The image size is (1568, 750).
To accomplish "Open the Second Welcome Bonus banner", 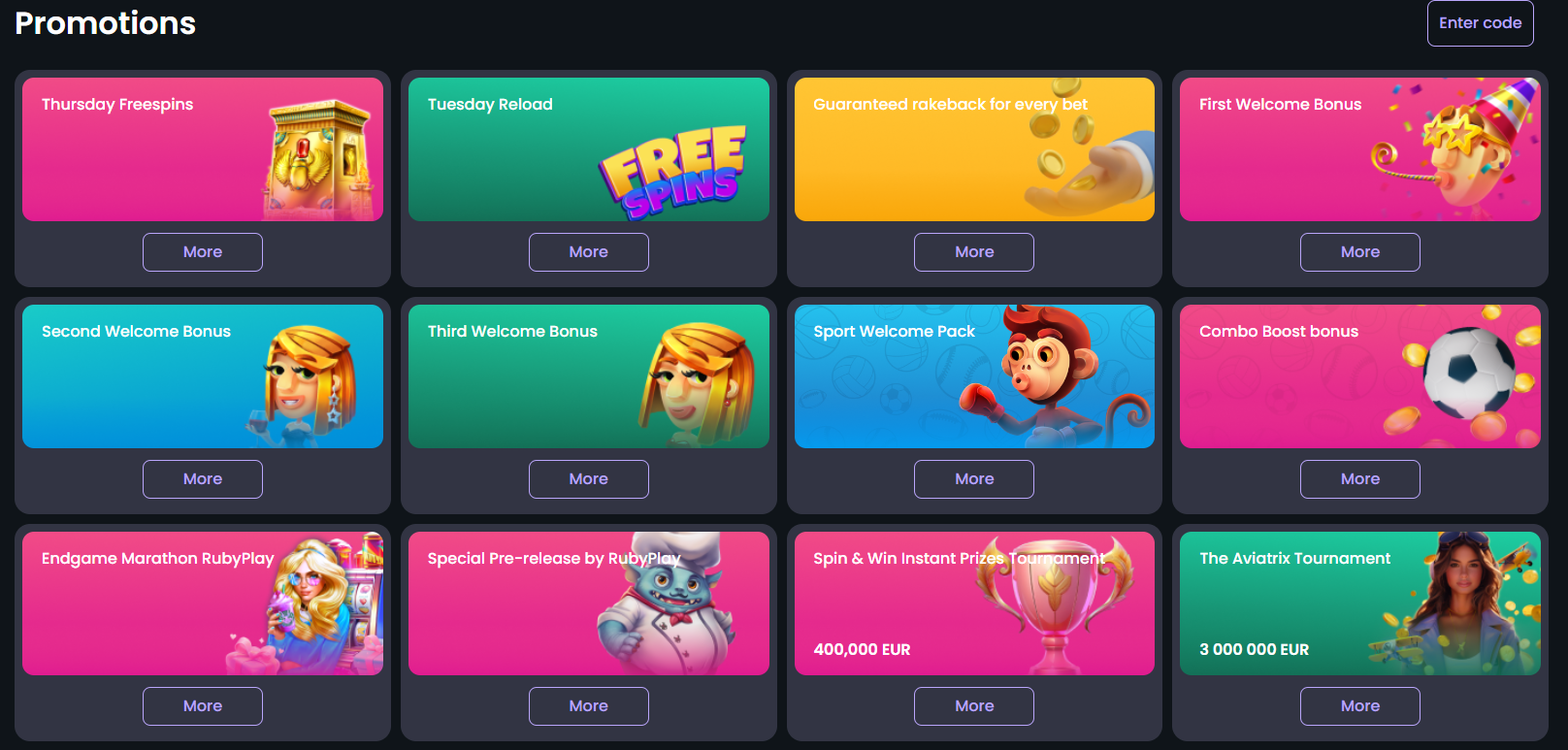I will coord(203,376).
